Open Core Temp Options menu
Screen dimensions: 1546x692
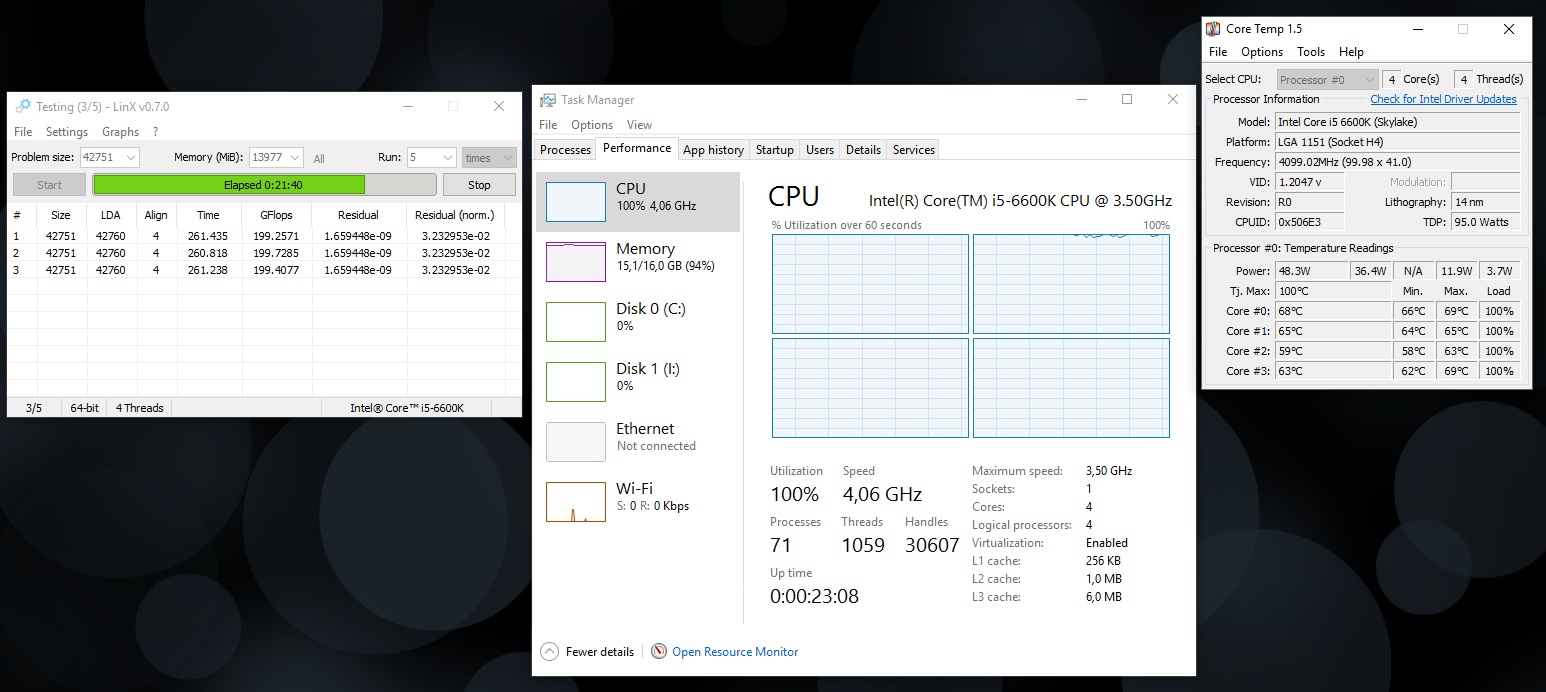[x=1262, y=52]
